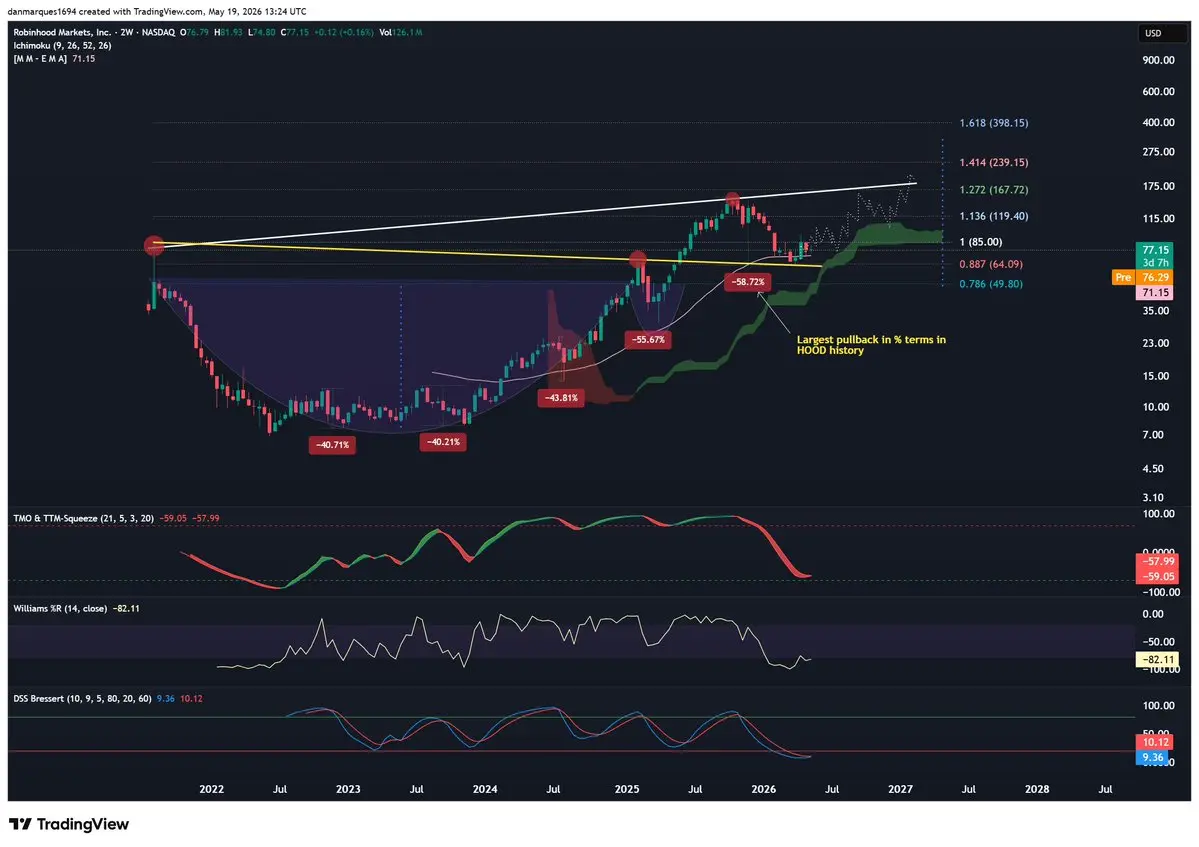1199x847 pixels.
Task: Click the 0.887 (64.09) Fibonacci level label
Action: click(991, 264)
